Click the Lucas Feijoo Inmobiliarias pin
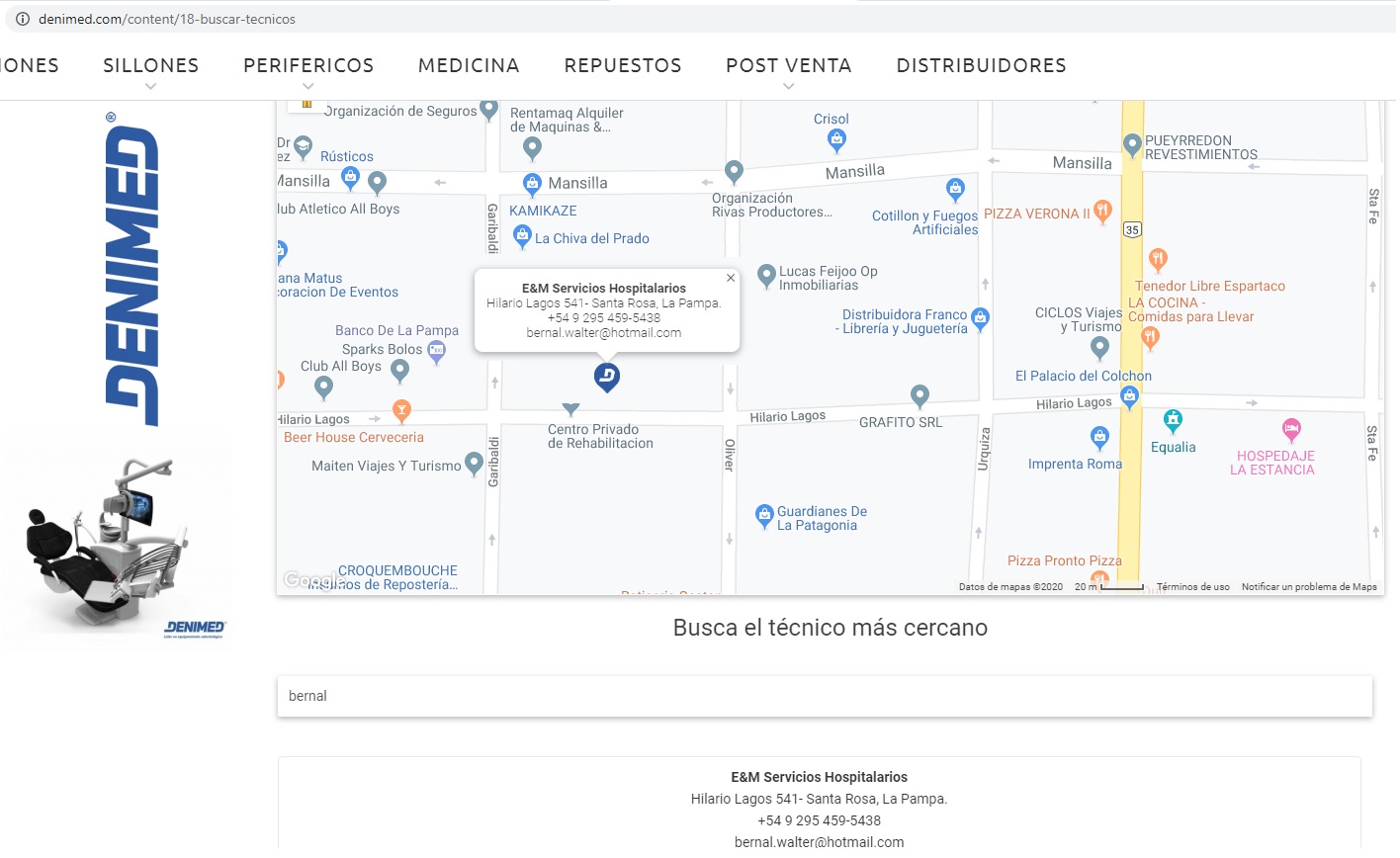Screen dimensions: 1400x858 click(766, 276)
